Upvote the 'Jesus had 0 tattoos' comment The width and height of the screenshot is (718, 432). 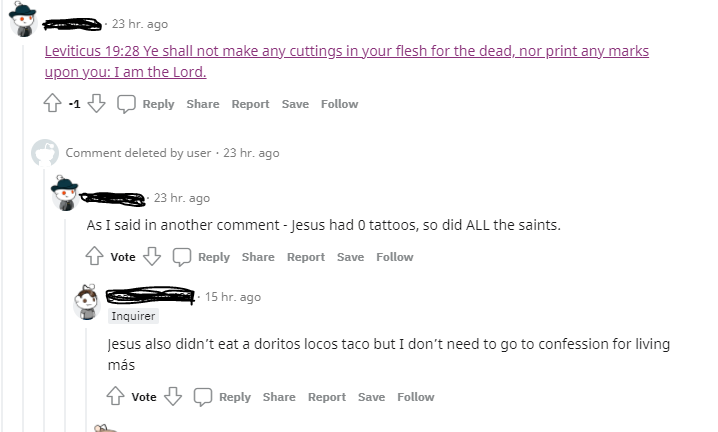point(95,257)
